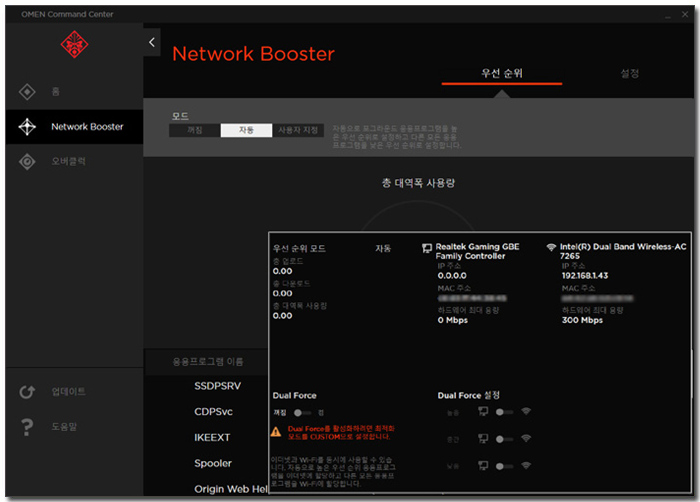Select the Spooler application row

click(x=213, y=464)
